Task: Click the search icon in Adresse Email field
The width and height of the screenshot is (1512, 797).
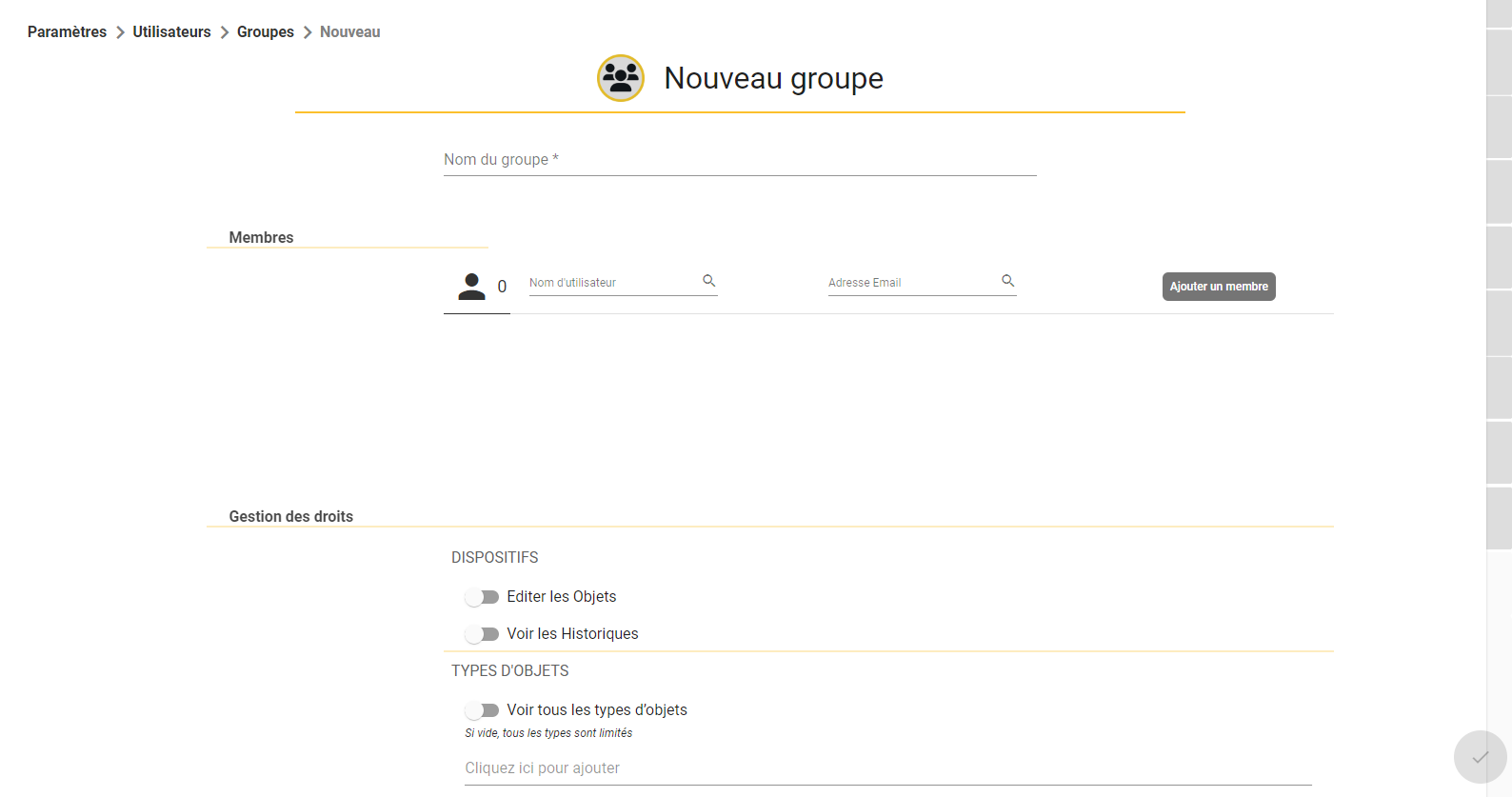Action: point(1007,281)
